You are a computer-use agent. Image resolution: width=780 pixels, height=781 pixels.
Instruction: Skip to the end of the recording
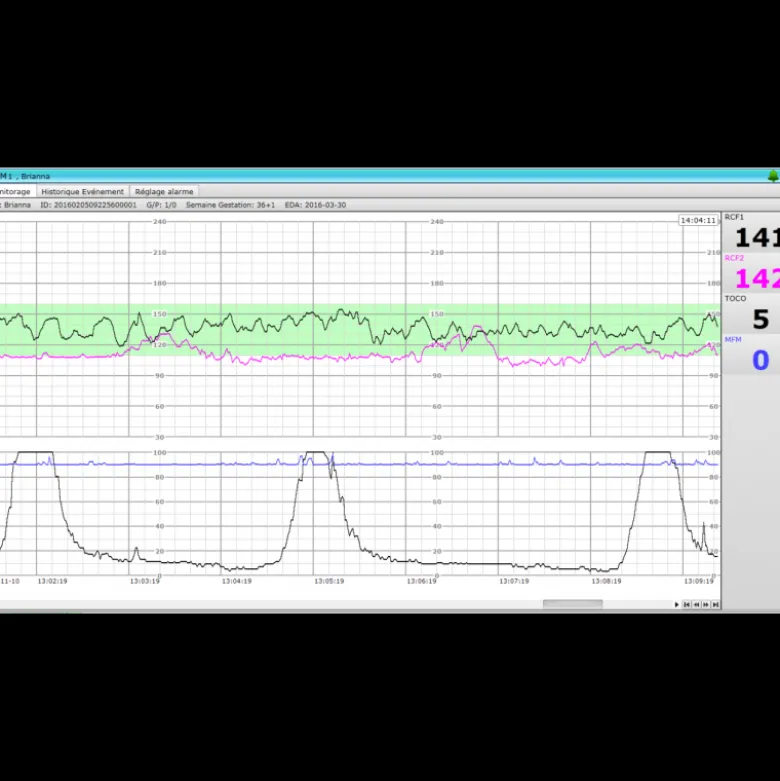[x=716, y=604]
